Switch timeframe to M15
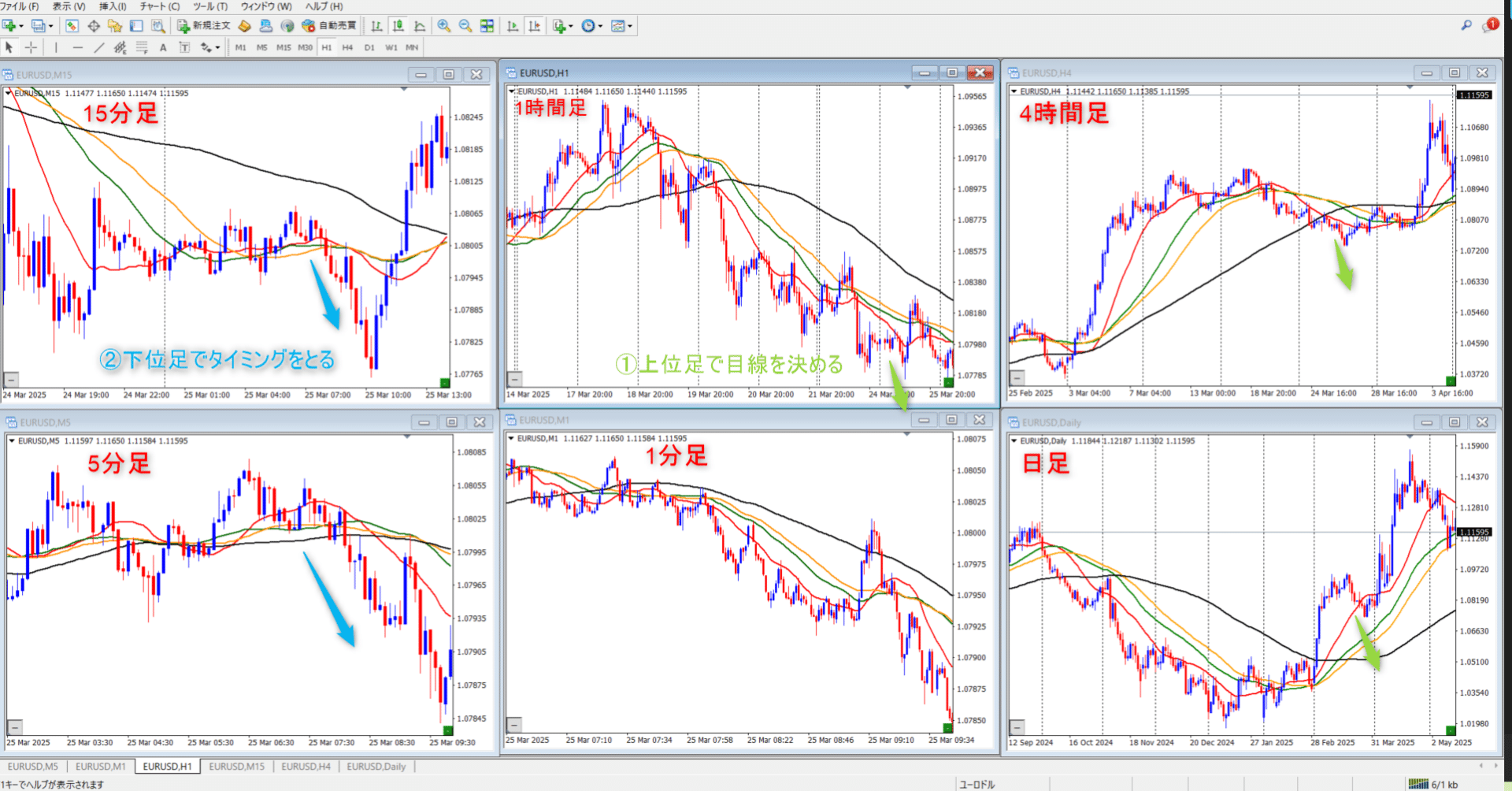Screen dimensions: 1512x791 (x=283, y=47)
